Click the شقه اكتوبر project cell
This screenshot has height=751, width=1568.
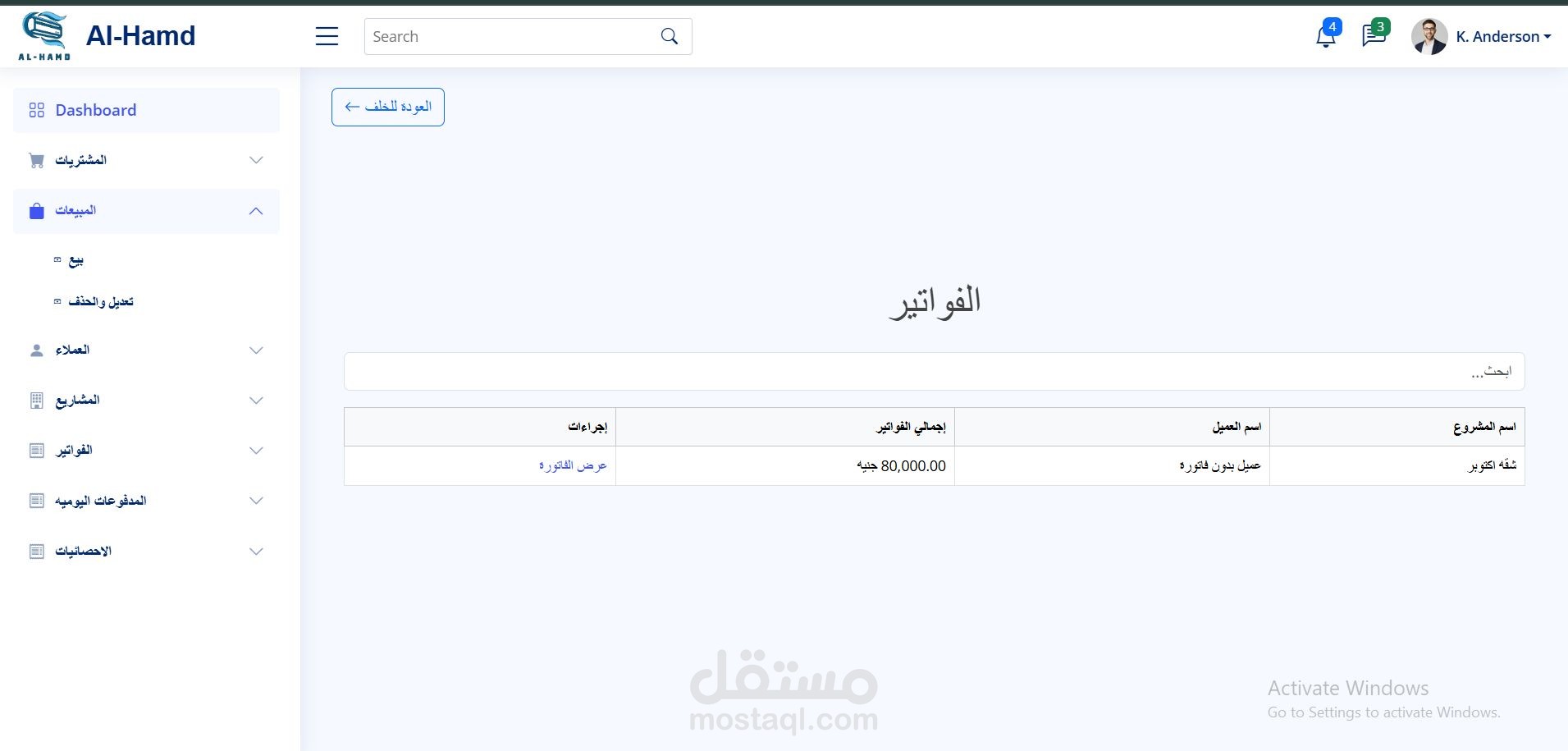(1397, 465)
